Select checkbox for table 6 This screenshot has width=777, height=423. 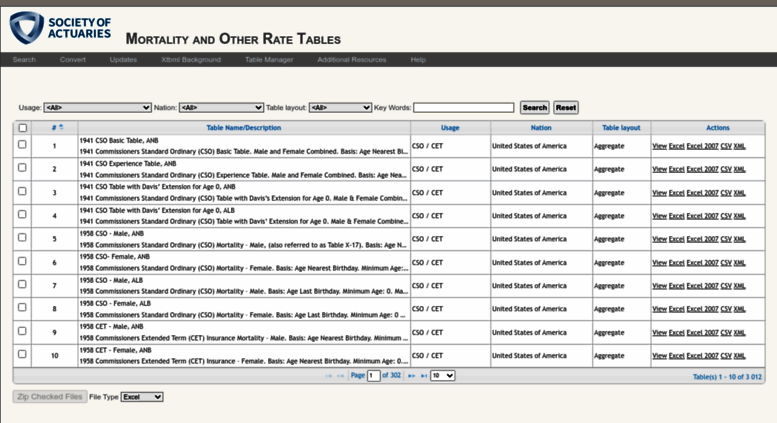pos(22,261)
